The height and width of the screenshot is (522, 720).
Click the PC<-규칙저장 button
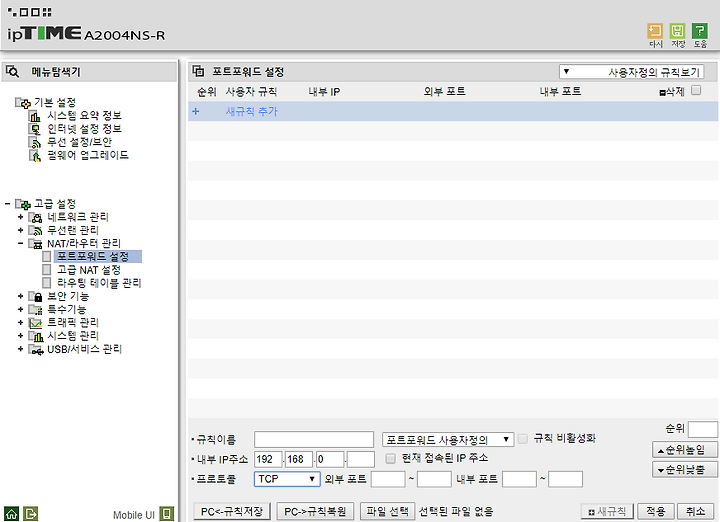point(232,511)
